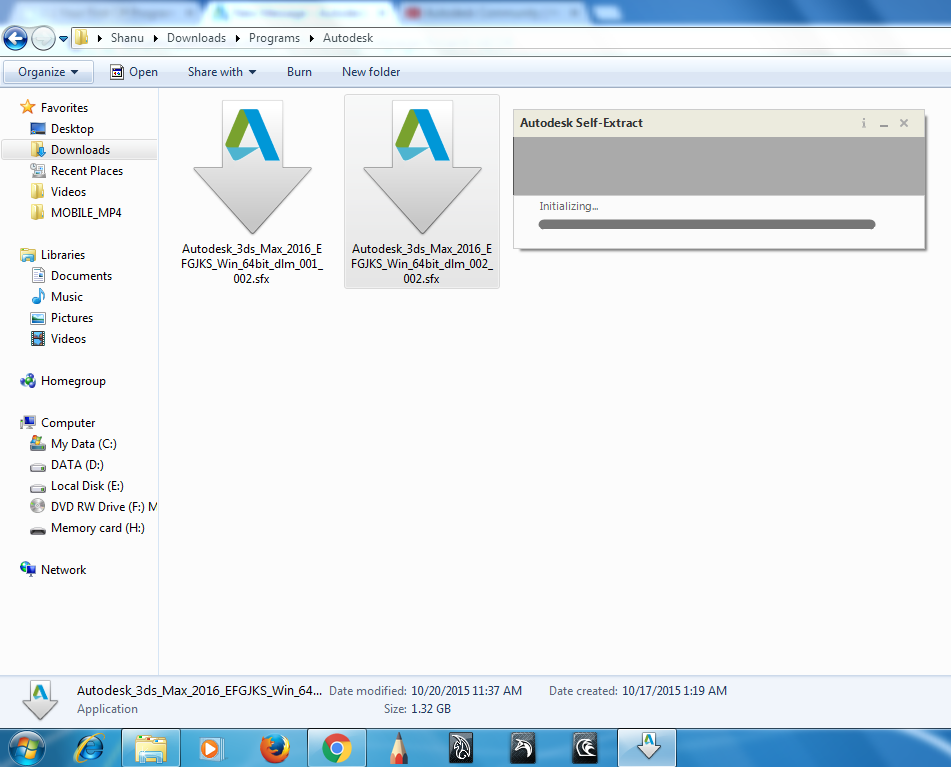
Task: Open the third dark creature icon on taskbar
Action: click(x=585, y=748)
